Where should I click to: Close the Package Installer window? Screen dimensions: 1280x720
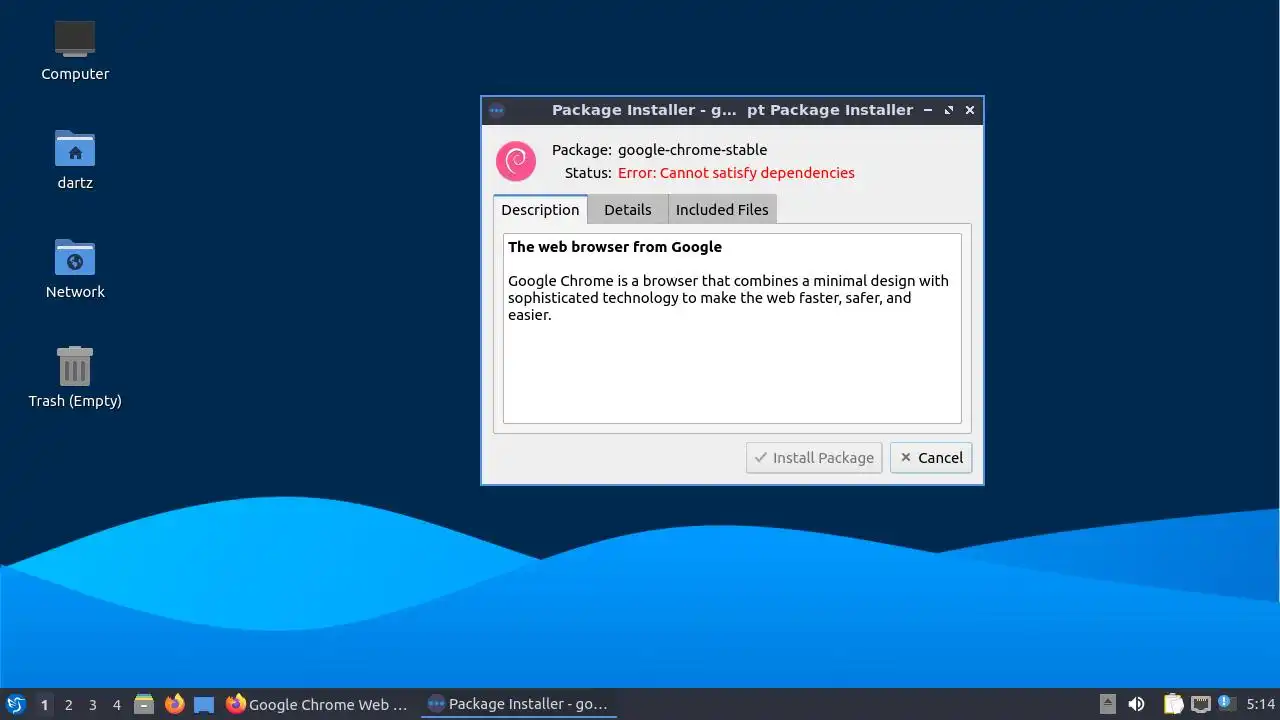pos(970,110)
